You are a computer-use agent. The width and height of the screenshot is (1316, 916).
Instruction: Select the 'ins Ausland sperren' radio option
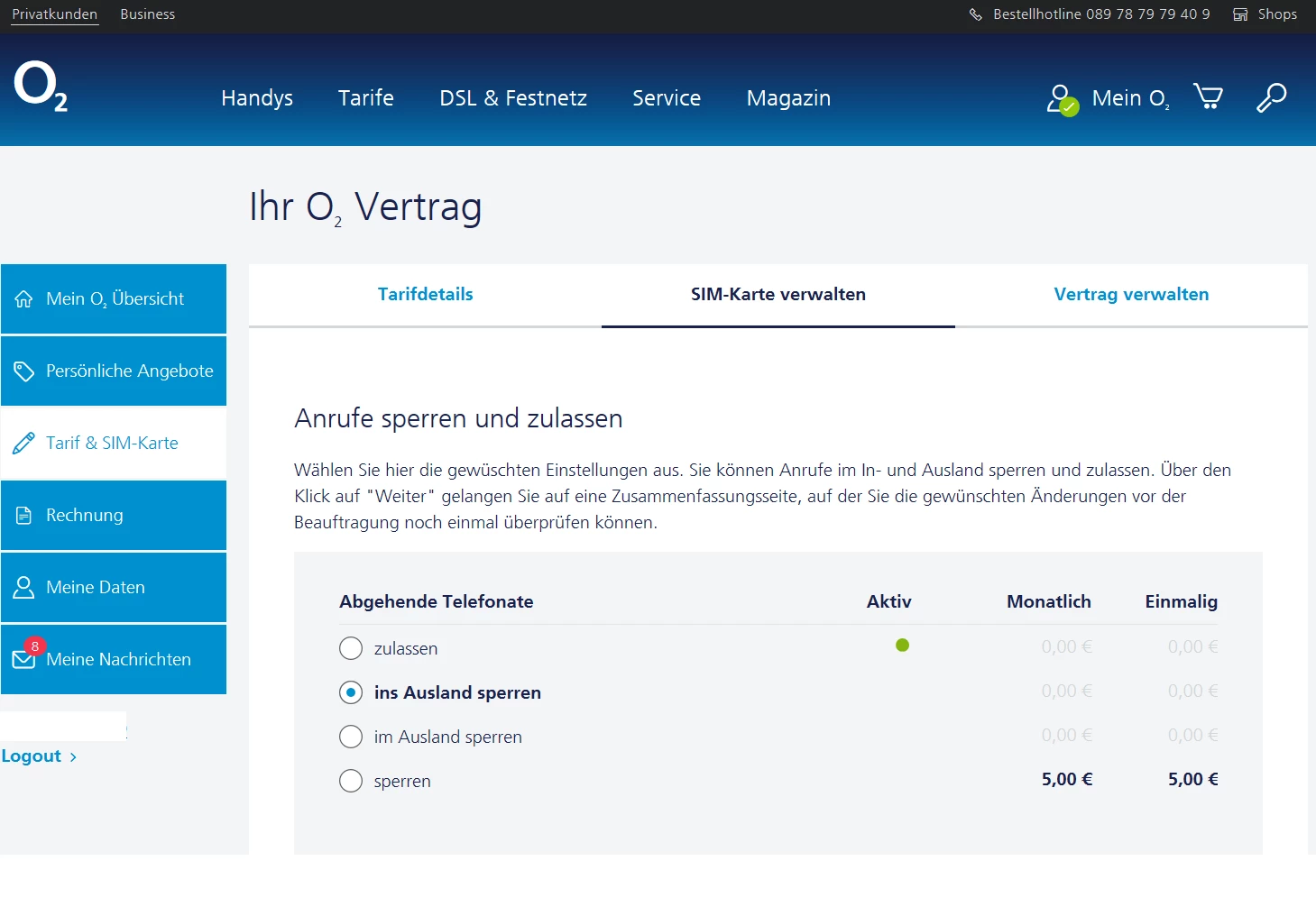(351, 692)
